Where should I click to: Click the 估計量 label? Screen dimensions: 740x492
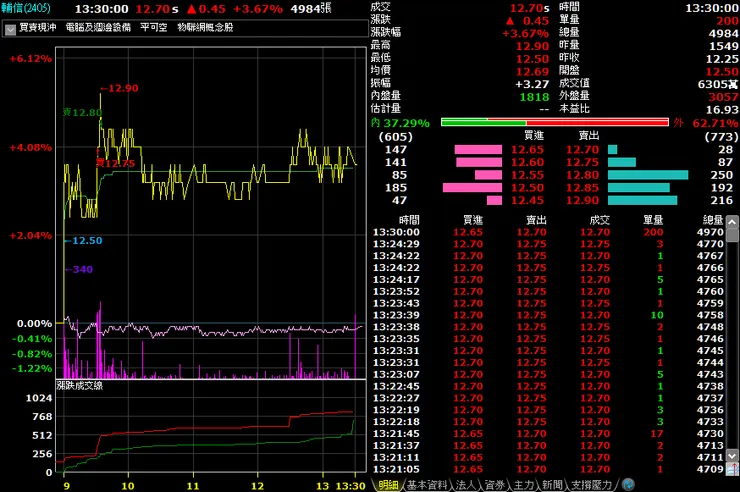386,108
